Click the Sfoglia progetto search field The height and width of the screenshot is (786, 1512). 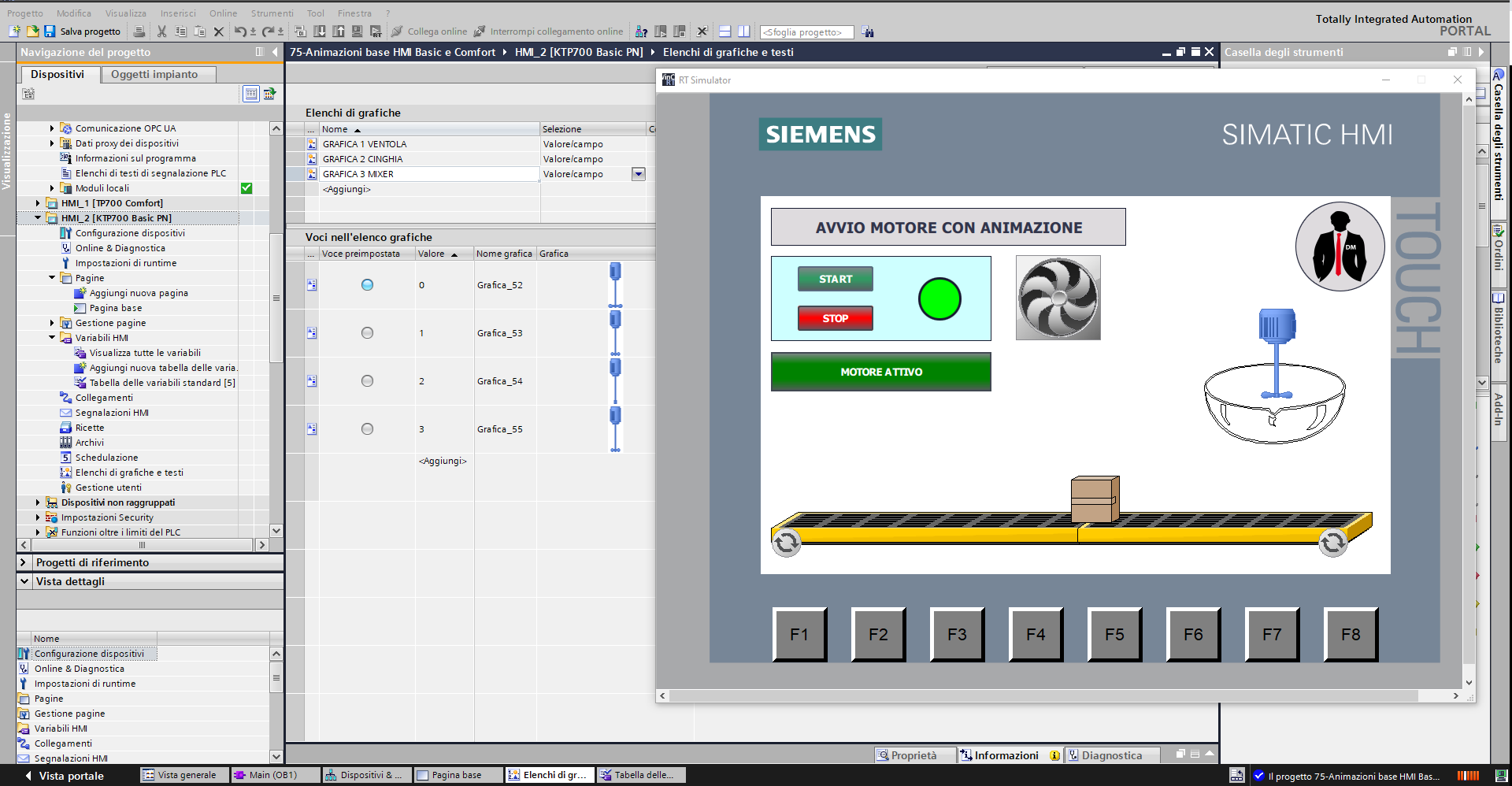coord(806,32)
